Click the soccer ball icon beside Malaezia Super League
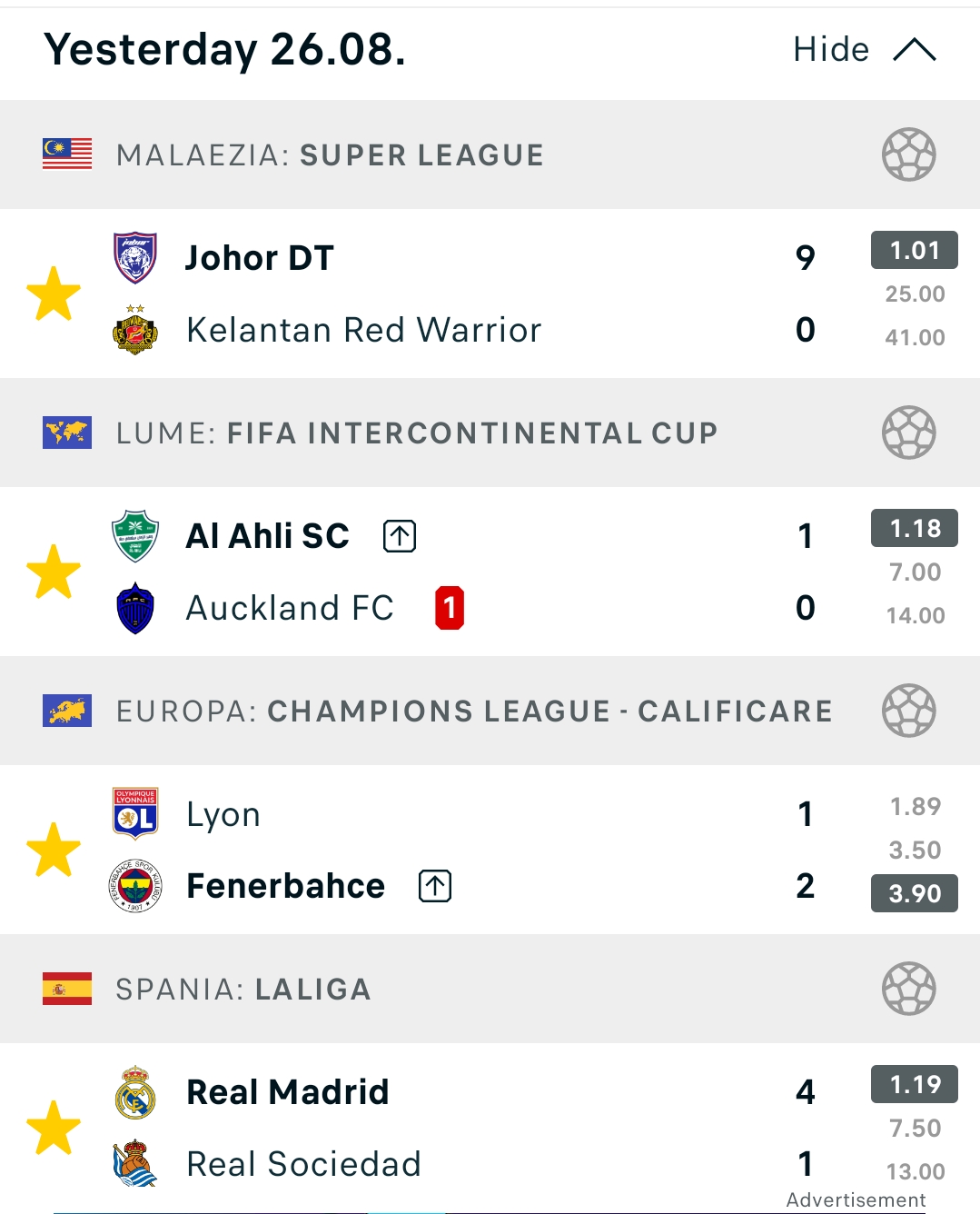Viewport: 980px width, 1214px height. (909, 154)
